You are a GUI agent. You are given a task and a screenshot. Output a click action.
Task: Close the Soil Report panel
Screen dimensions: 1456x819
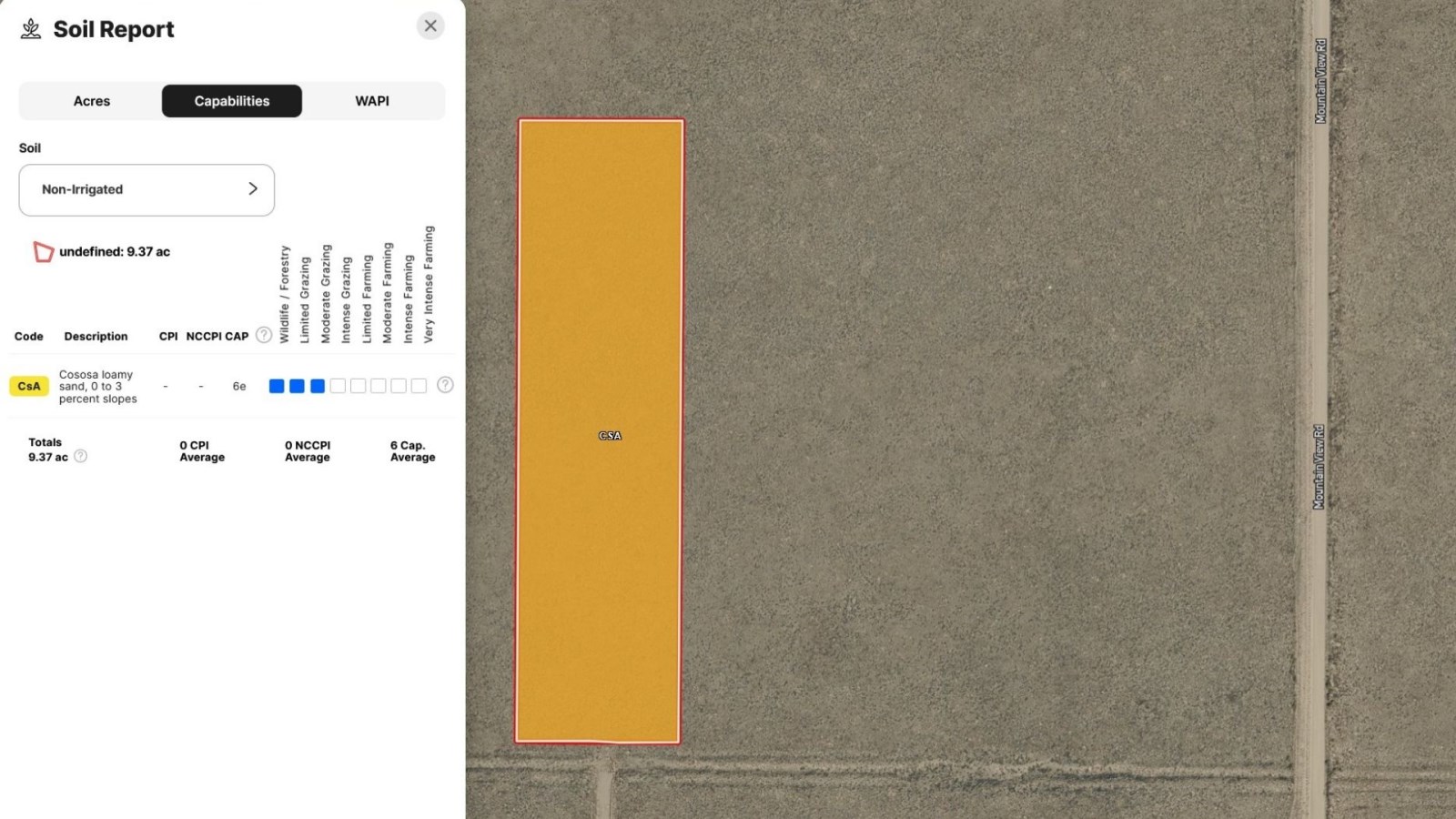430,25
